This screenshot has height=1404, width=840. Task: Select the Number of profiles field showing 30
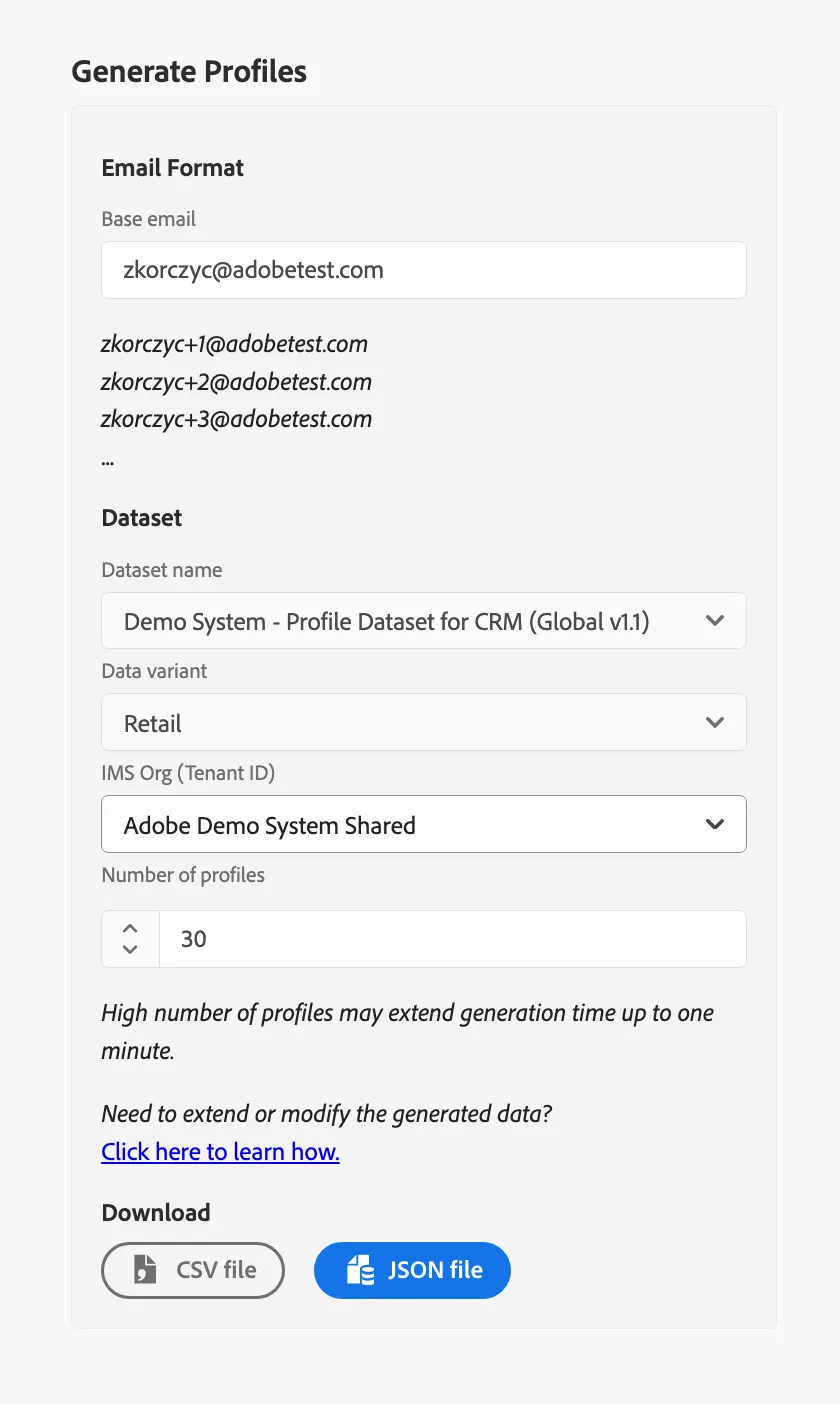point(453,939)
